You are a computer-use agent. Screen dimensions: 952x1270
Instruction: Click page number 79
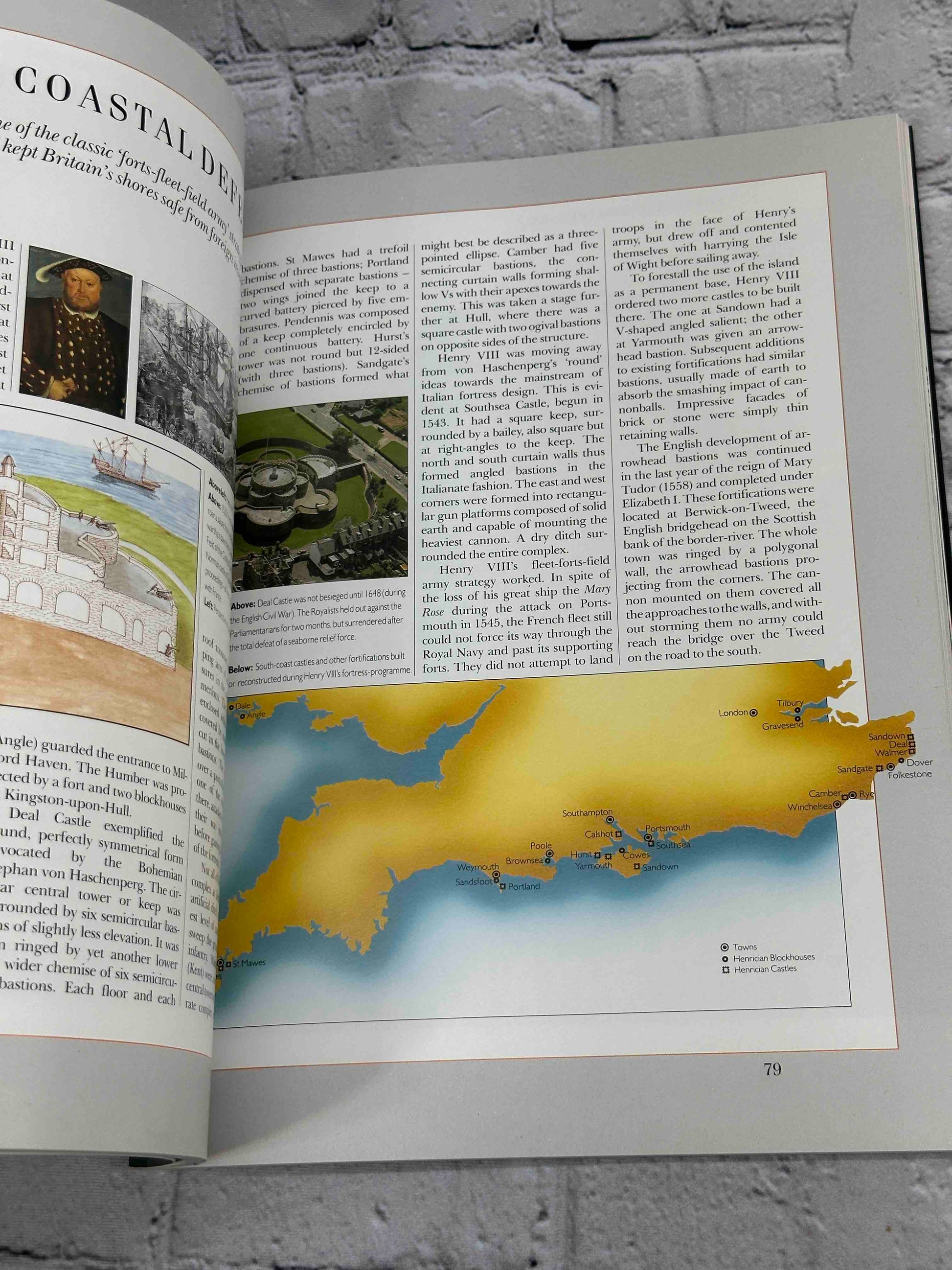(773, 1069)
